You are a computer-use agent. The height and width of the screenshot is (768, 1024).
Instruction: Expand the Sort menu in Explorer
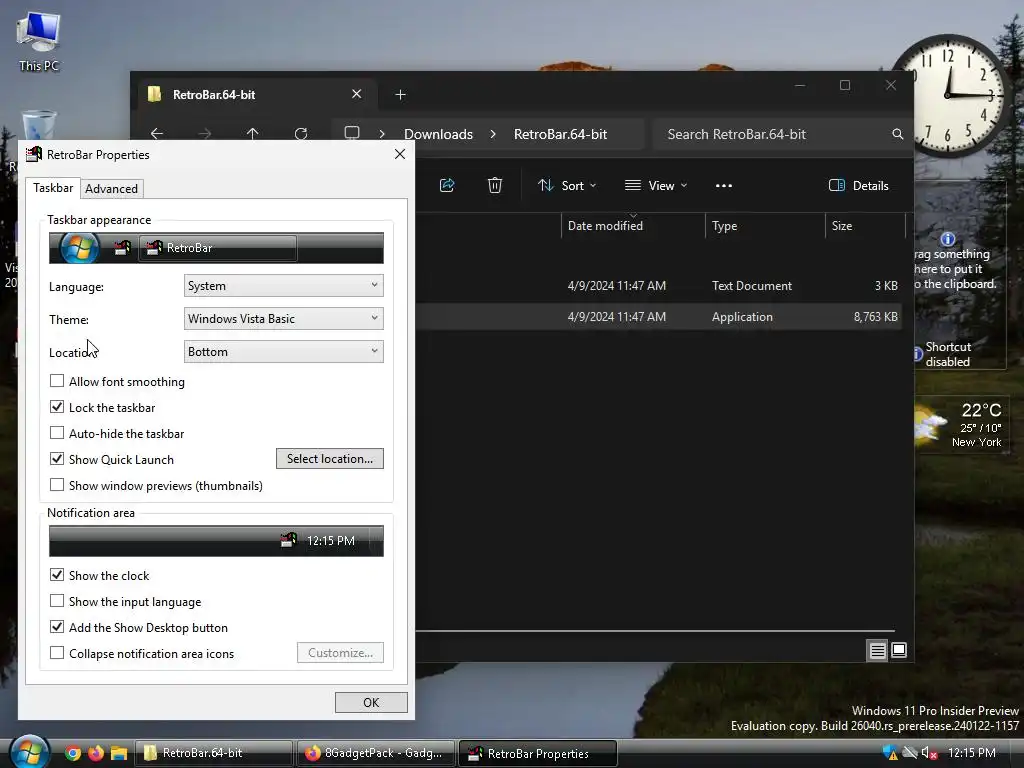pyautogui.click(x=567, y=185)
